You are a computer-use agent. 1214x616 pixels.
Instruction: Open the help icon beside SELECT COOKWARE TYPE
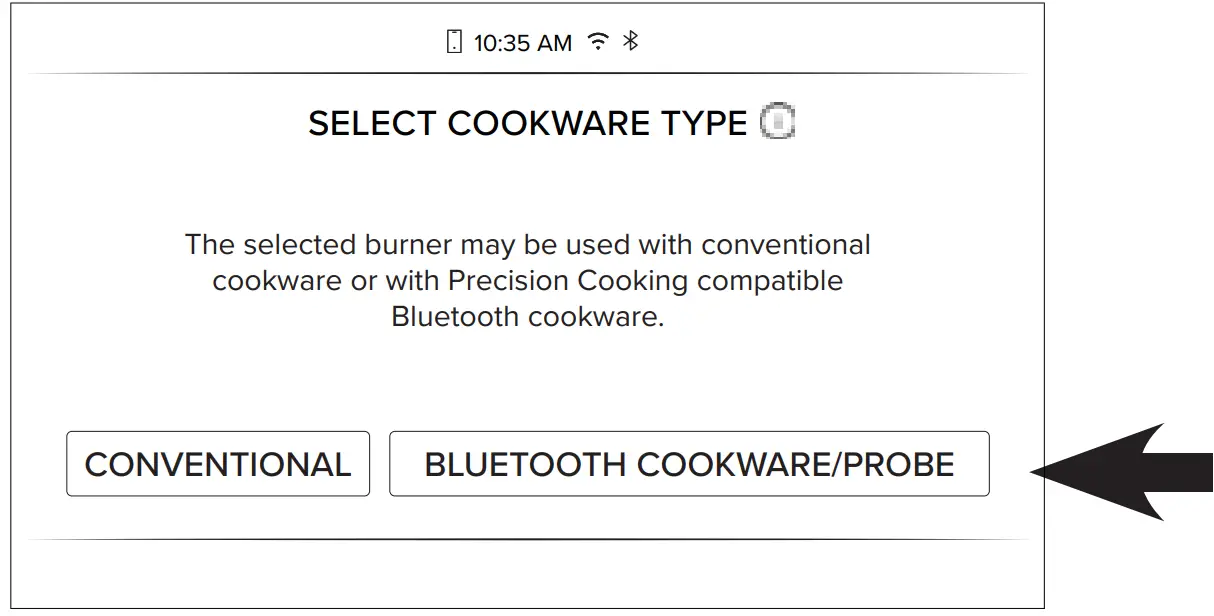(778, 122)
